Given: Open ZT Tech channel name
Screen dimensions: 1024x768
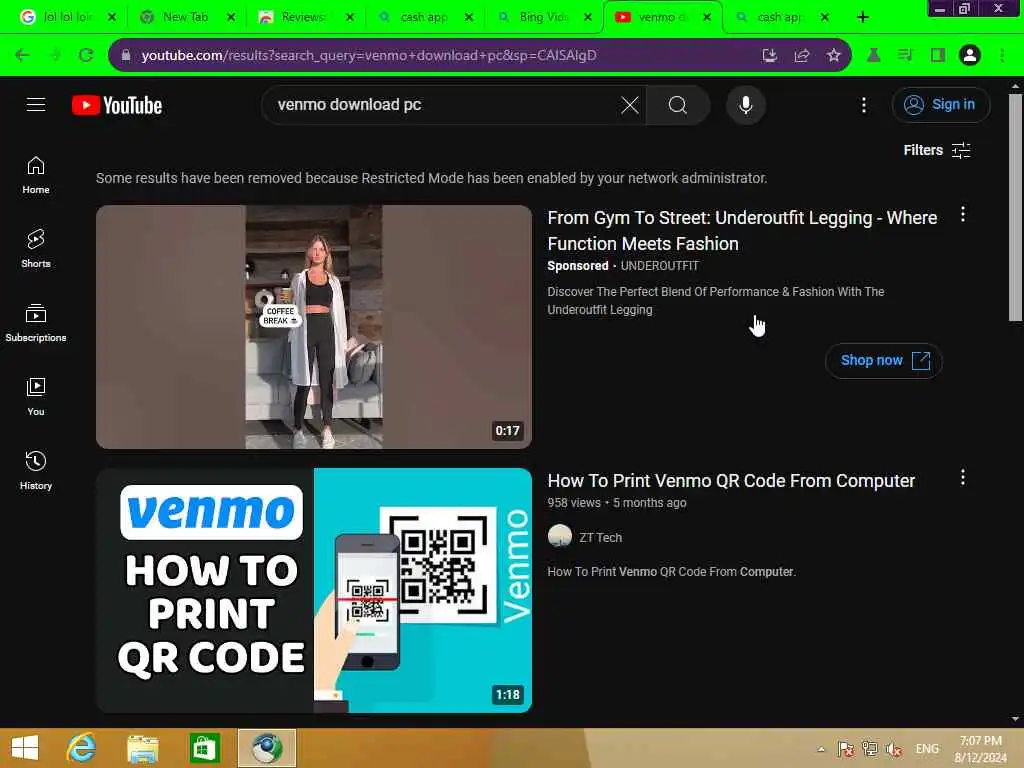Looking at the screenshot, I should pyautogui.click(x=600, y=537).
